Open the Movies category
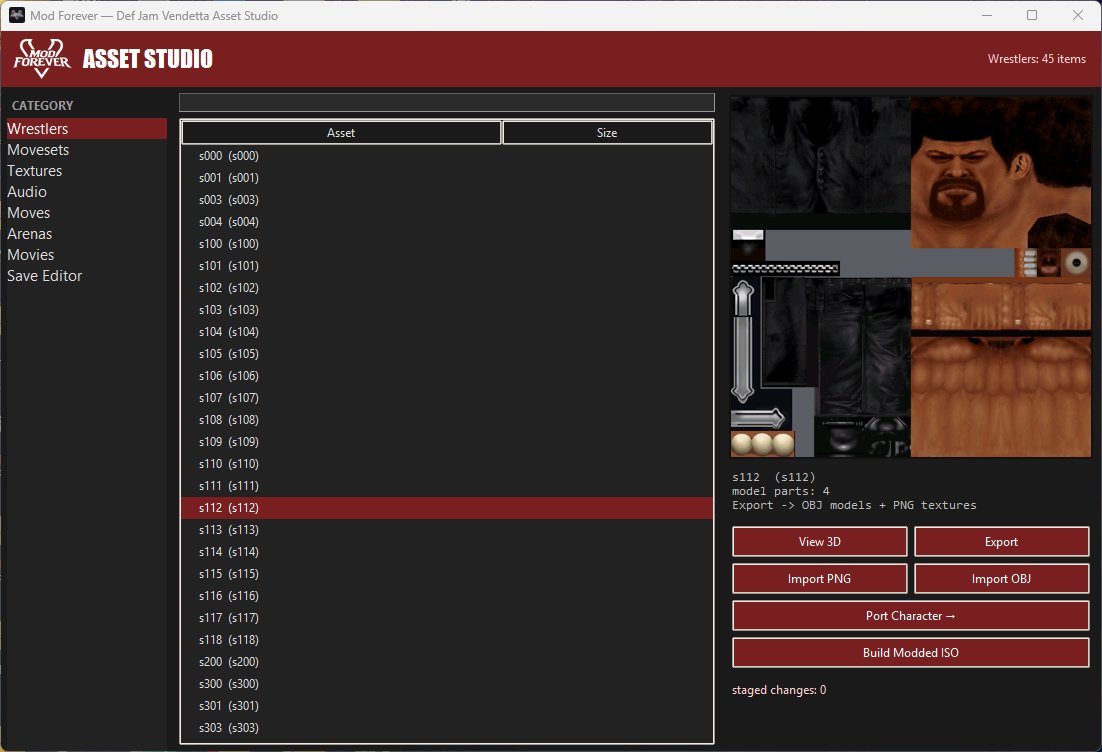 click(x=86, y=255)
